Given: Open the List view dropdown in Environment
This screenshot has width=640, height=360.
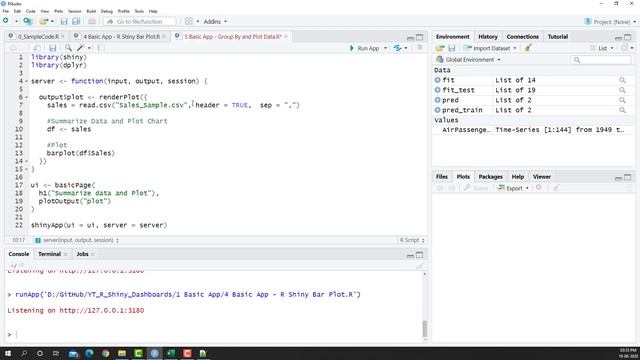Looking at the screenshot, I should coord(602,48).
